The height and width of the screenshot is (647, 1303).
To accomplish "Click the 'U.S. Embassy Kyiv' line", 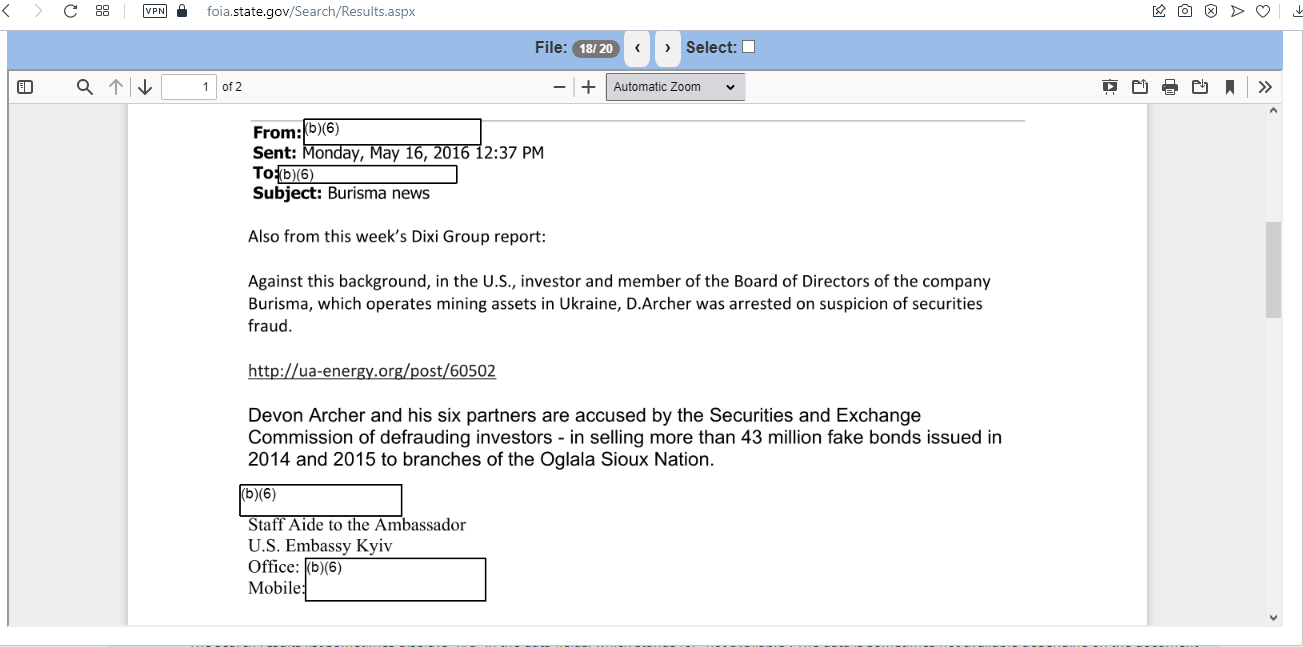I will point(320,546).
